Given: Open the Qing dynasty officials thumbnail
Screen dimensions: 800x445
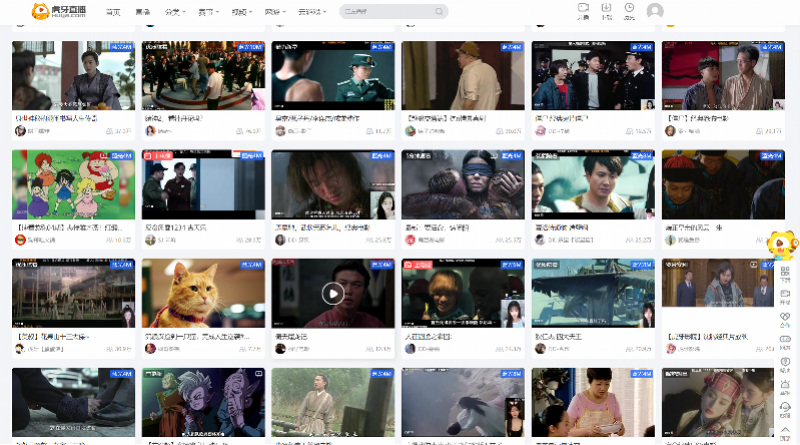Looking at the screenshot, I should coord(723,184).
